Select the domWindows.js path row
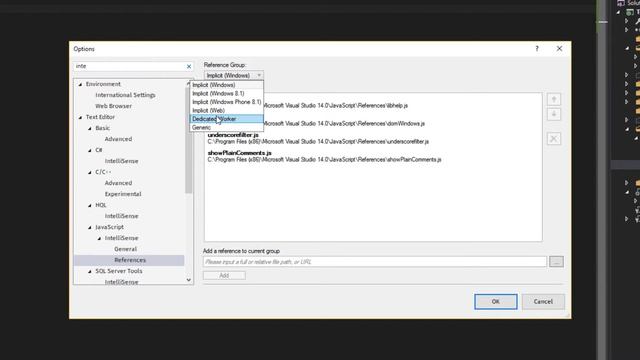The width and height of the screenshot is (640, 360). tap(344, 123)
